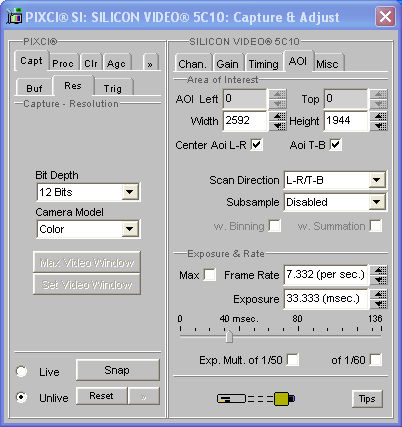
Task: Show more PIXCI tabs with » arrow
Action: pos(150,63)
